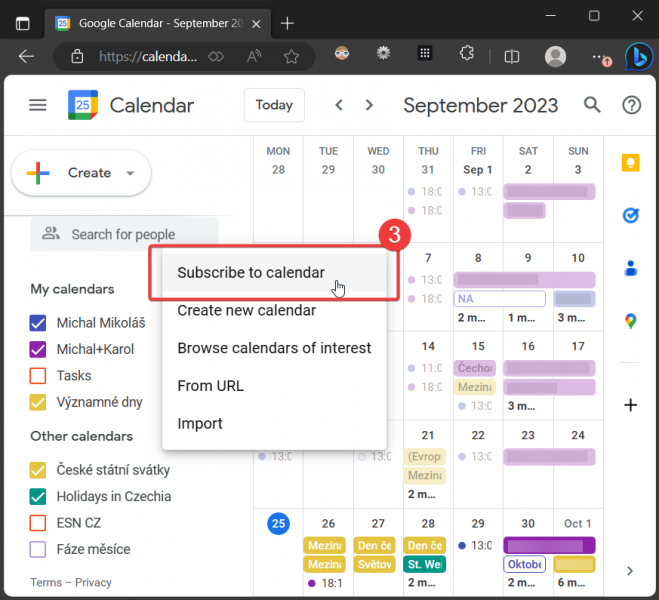
Task: Select Subscribe to calendar menu entry
Action: pos(251,273)
